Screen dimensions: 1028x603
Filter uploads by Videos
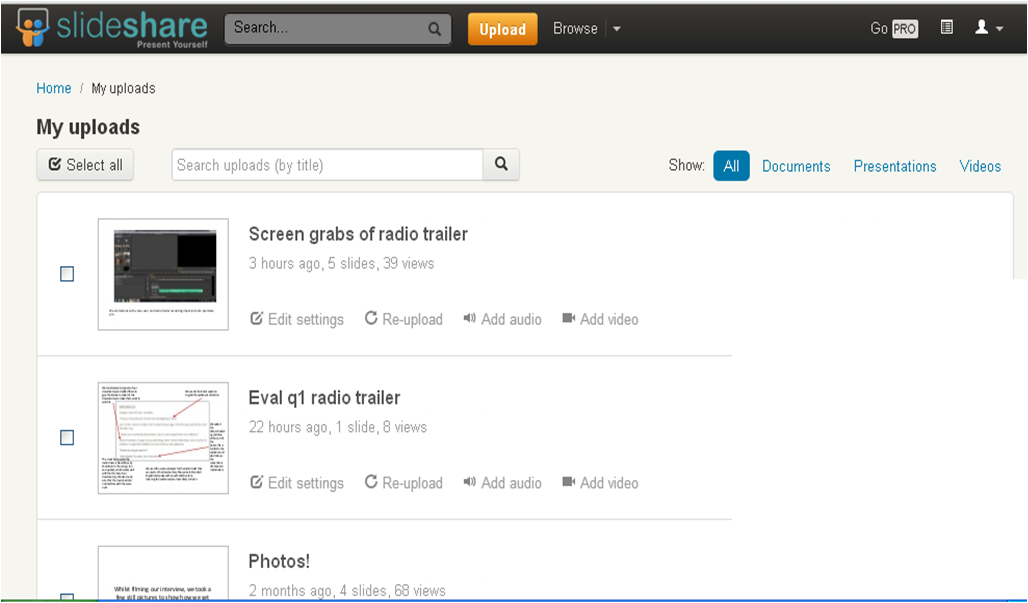[x=980, y=166]
